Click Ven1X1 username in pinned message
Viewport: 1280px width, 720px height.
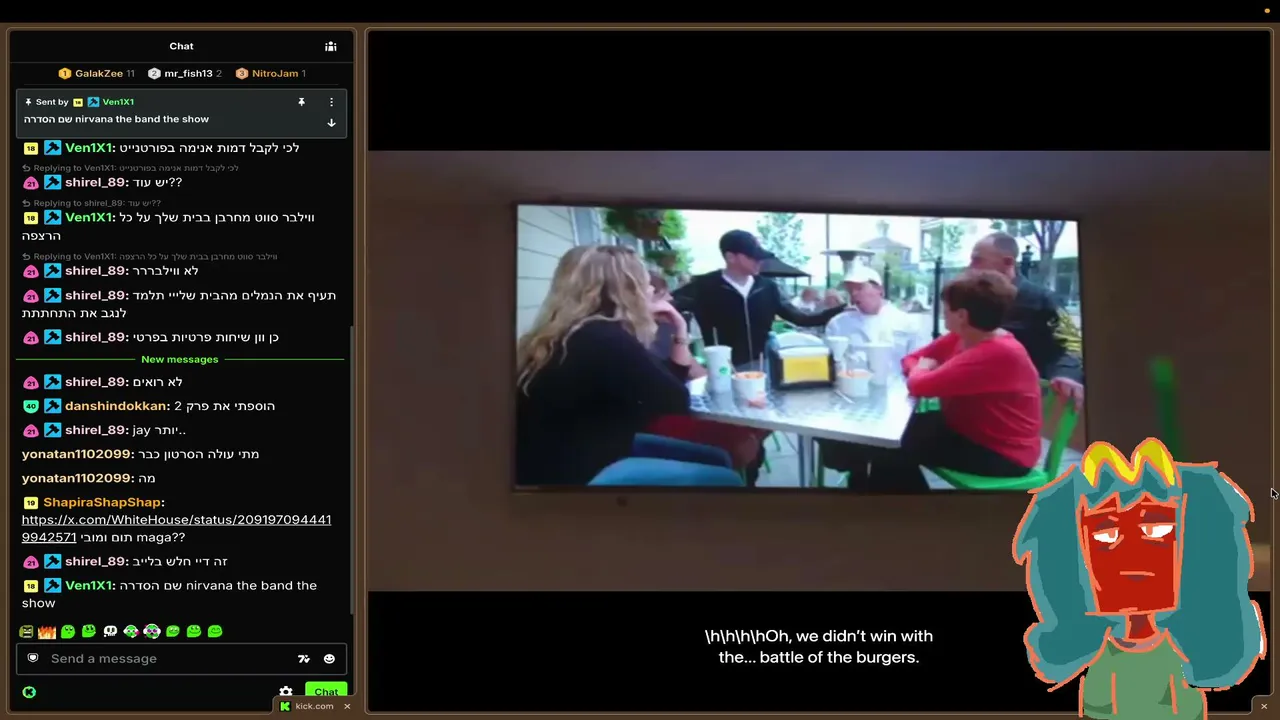click(x=118, y=102)
